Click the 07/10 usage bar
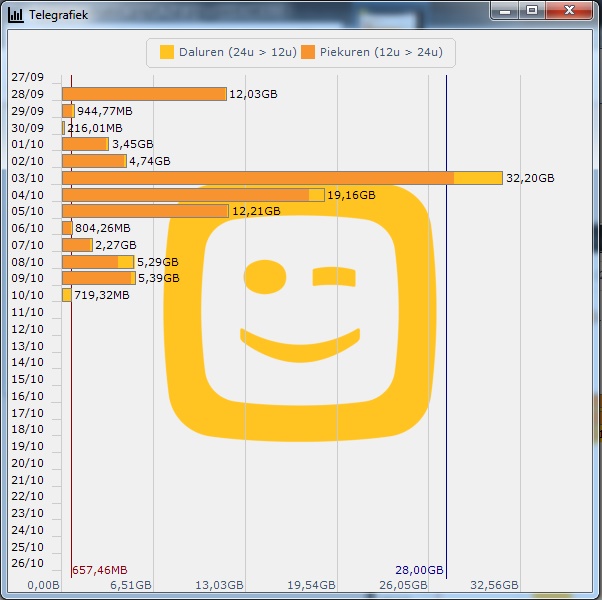Image resolution: width=602 pixels, height=600 pixels. pyautogui.click(x=77, y=245)
